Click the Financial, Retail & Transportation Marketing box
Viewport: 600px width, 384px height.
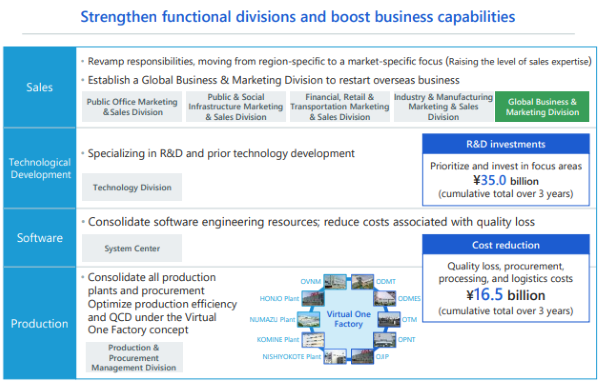[x=340, y=107]
